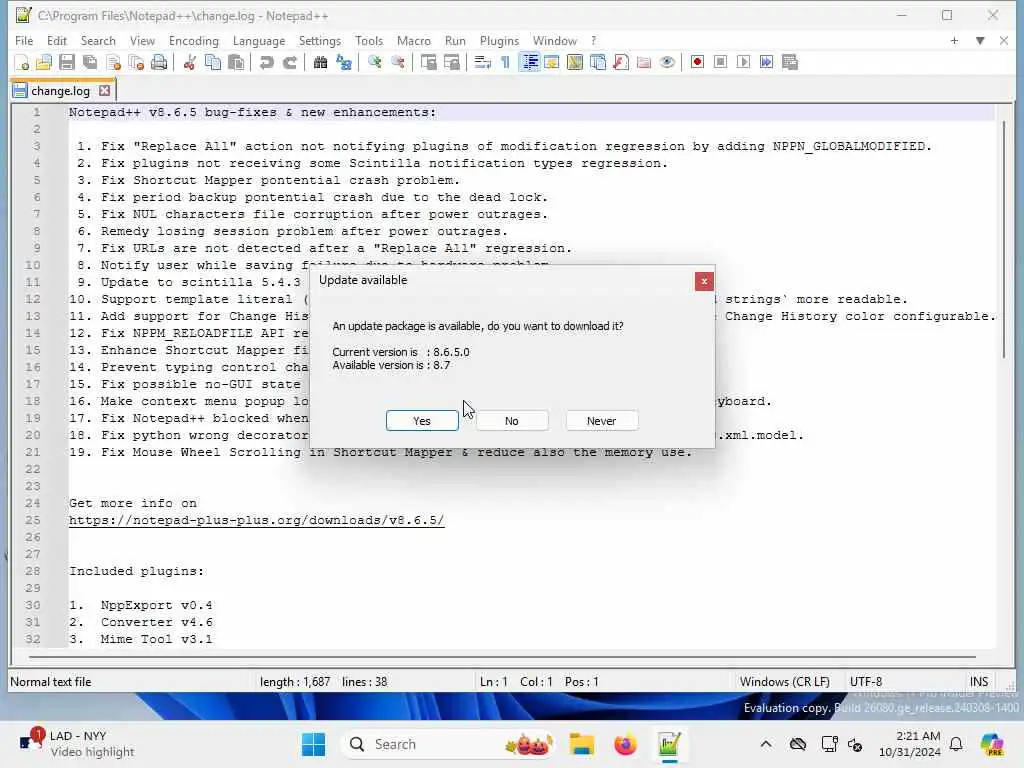Click the Save All toolbar icon

(x=90, y=63)
